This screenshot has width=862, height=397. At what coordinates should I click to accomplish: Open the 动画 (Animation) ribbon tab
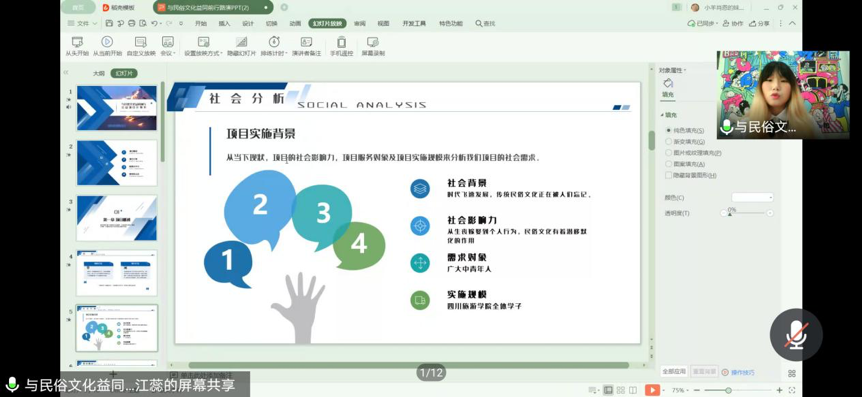point(295,24)
